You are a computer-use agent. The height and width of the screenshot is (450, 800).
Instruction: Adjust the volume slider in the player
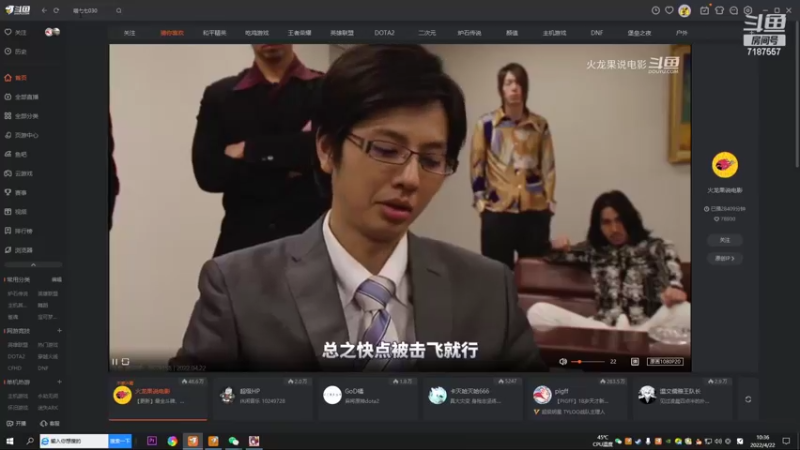[x=587, y=362]
